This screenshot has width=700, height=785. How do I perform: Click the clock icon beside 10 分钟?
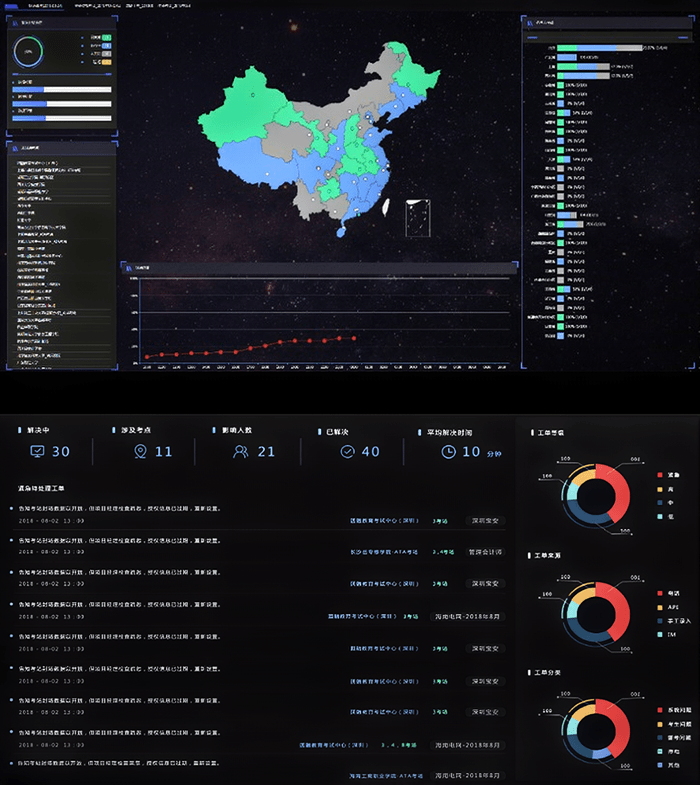(448, 452)
